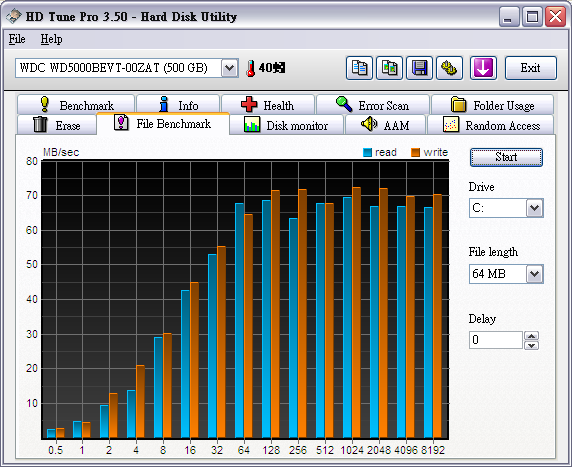Click the Exit button
This screenshot has height=467, width=572.
tap(531, 68)
